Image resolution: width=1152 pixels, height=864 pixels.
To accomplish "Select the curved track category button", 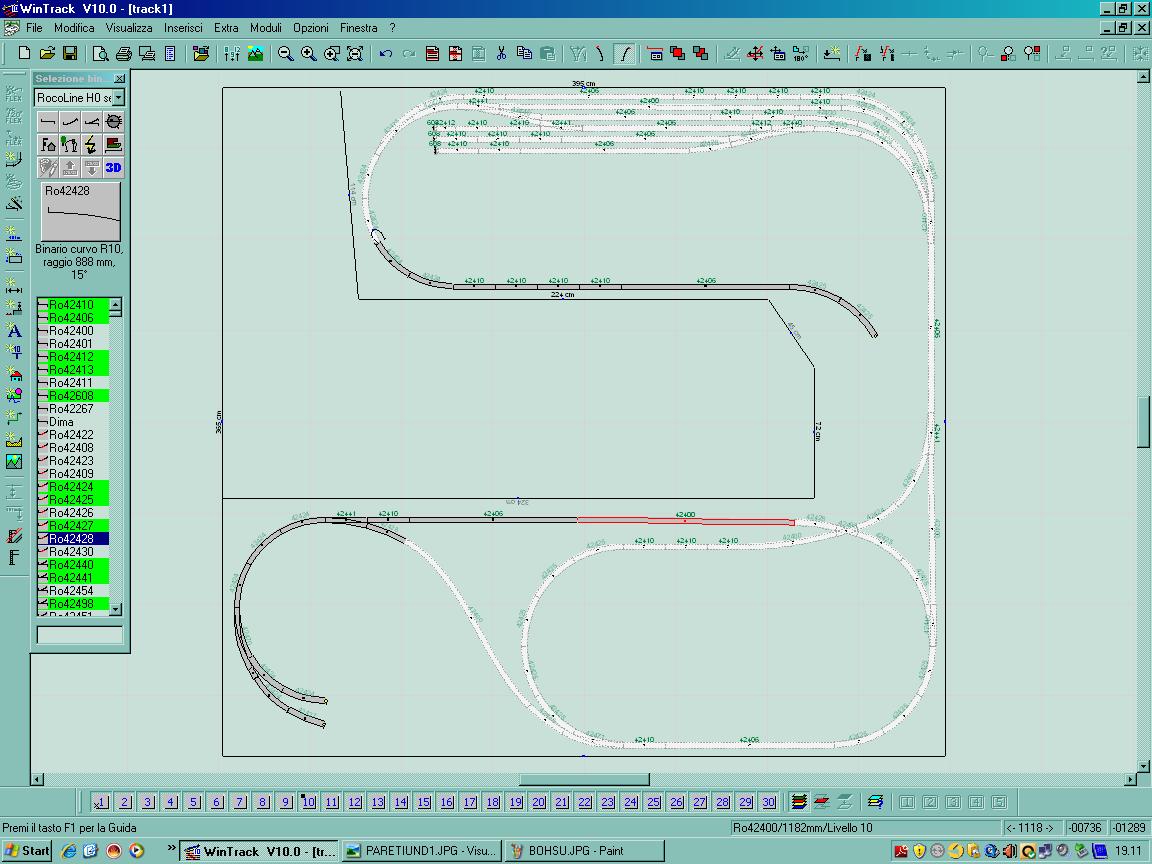I will [x=70, y=121].
